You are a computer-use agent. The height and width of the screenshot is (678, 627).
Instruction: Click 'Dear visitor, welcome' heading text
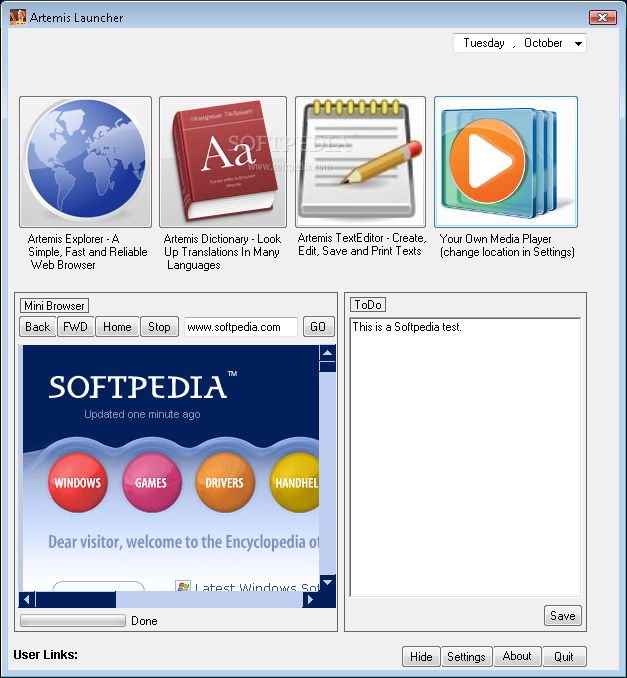click(183, 542)
